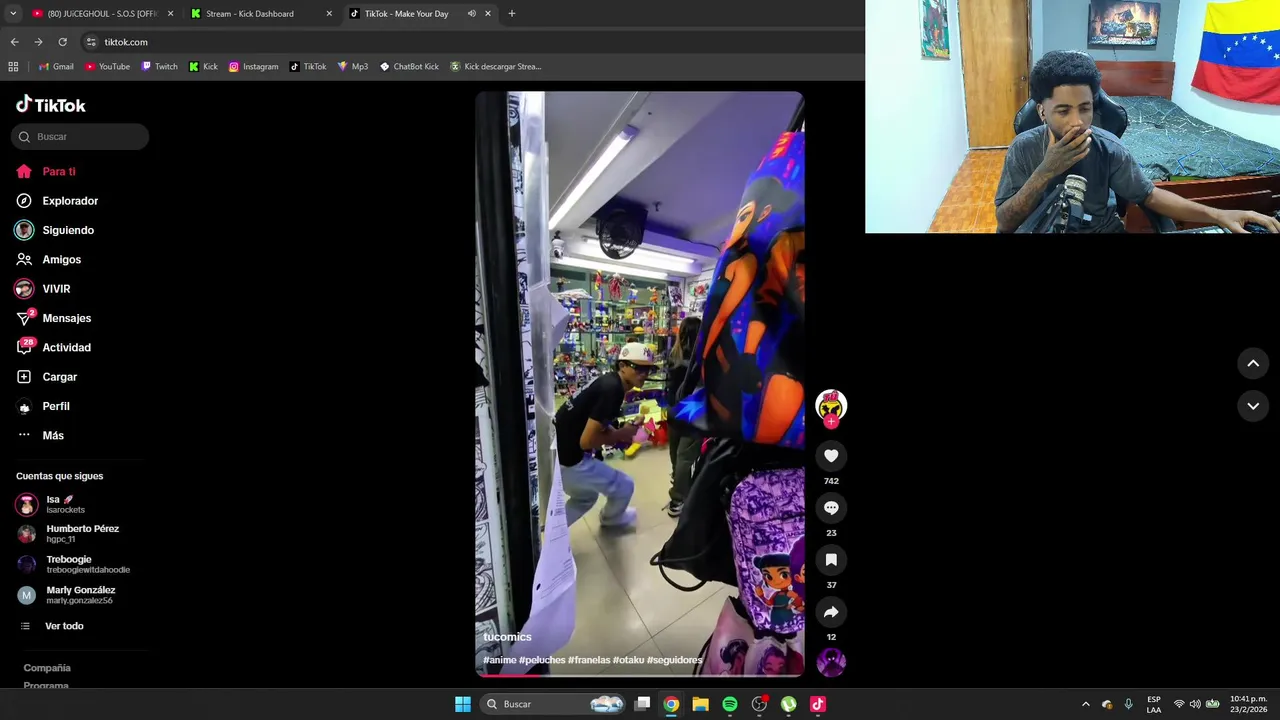
Task: Open Treboogie followed account
Action: [73, 565]
